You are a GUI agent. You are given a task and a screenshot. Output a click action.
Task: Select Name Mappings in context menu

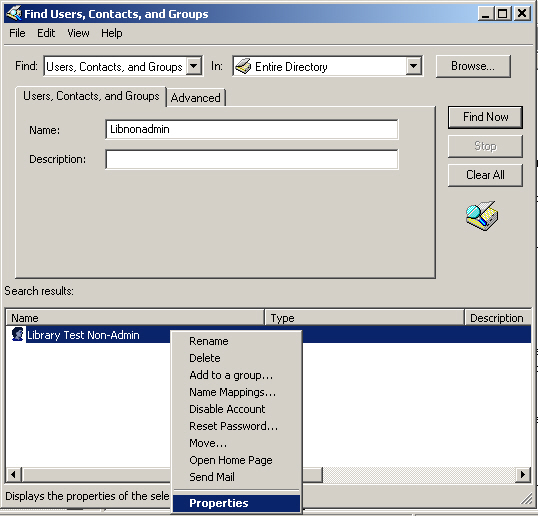click(236, 392)
